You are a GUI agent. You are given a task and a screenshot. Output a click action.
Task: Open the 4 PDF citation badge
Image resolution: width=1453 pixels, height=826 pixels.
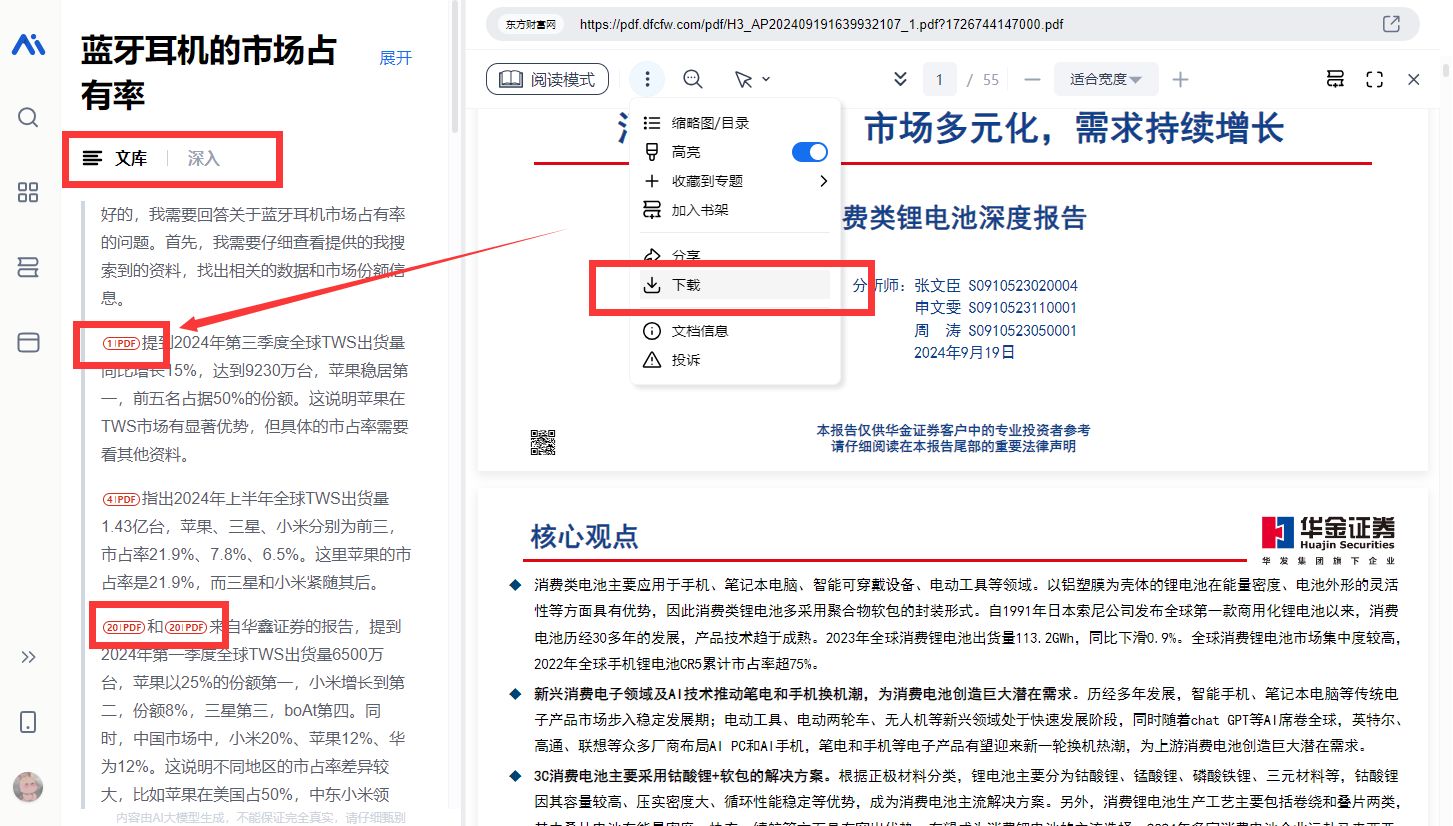tap(121, 499)
